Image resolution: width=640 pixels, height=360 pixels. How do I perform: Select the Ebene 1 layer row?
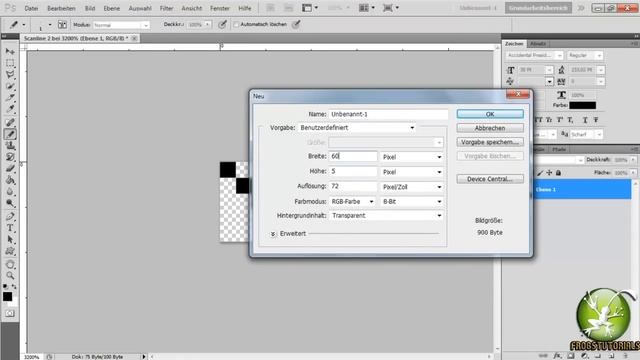coord(582,190)
